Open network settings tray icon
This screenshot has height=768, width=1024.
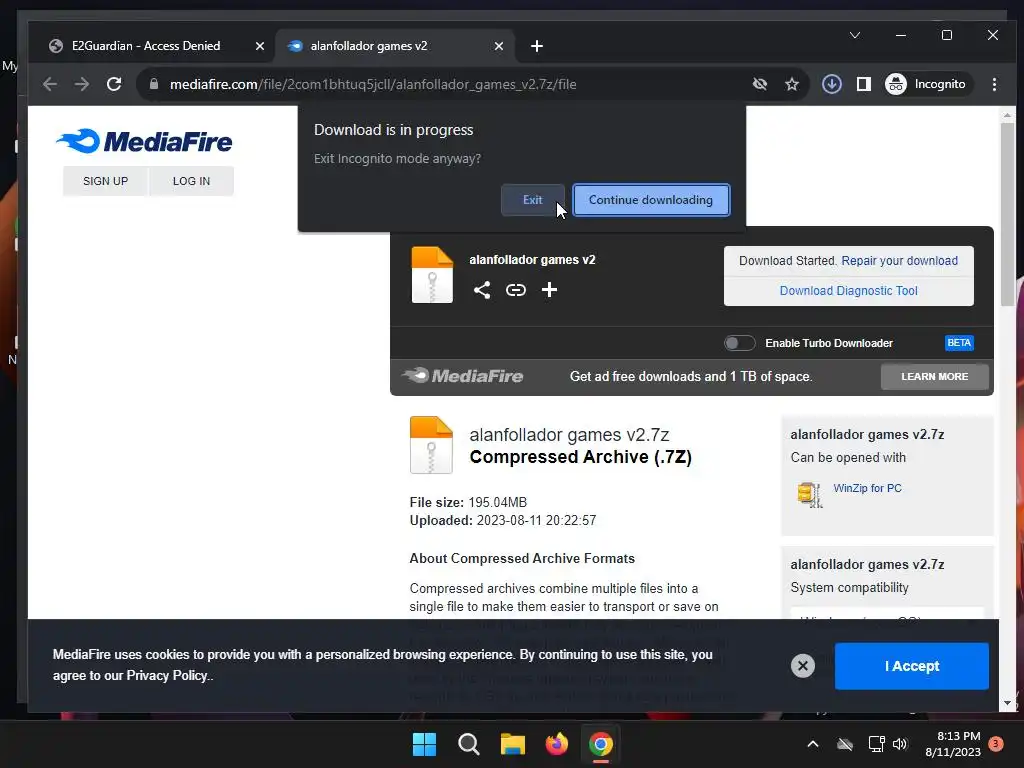tap(876, 744)
